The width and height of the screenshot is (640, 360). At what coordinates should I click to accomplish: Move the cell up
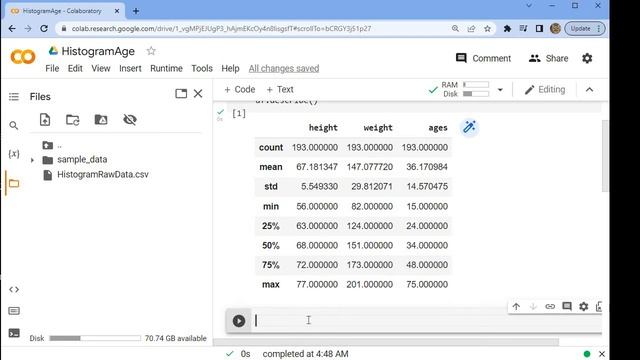click(516, 307)
